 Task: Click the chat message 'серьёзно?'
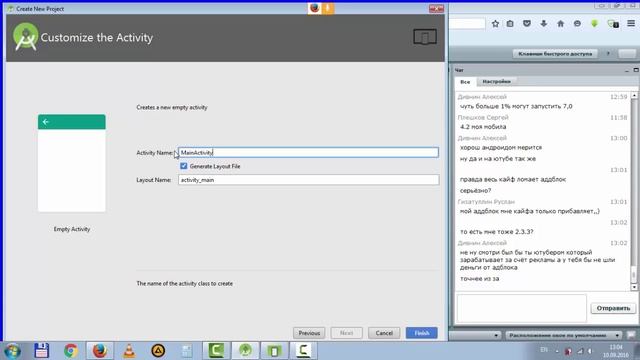476,191
